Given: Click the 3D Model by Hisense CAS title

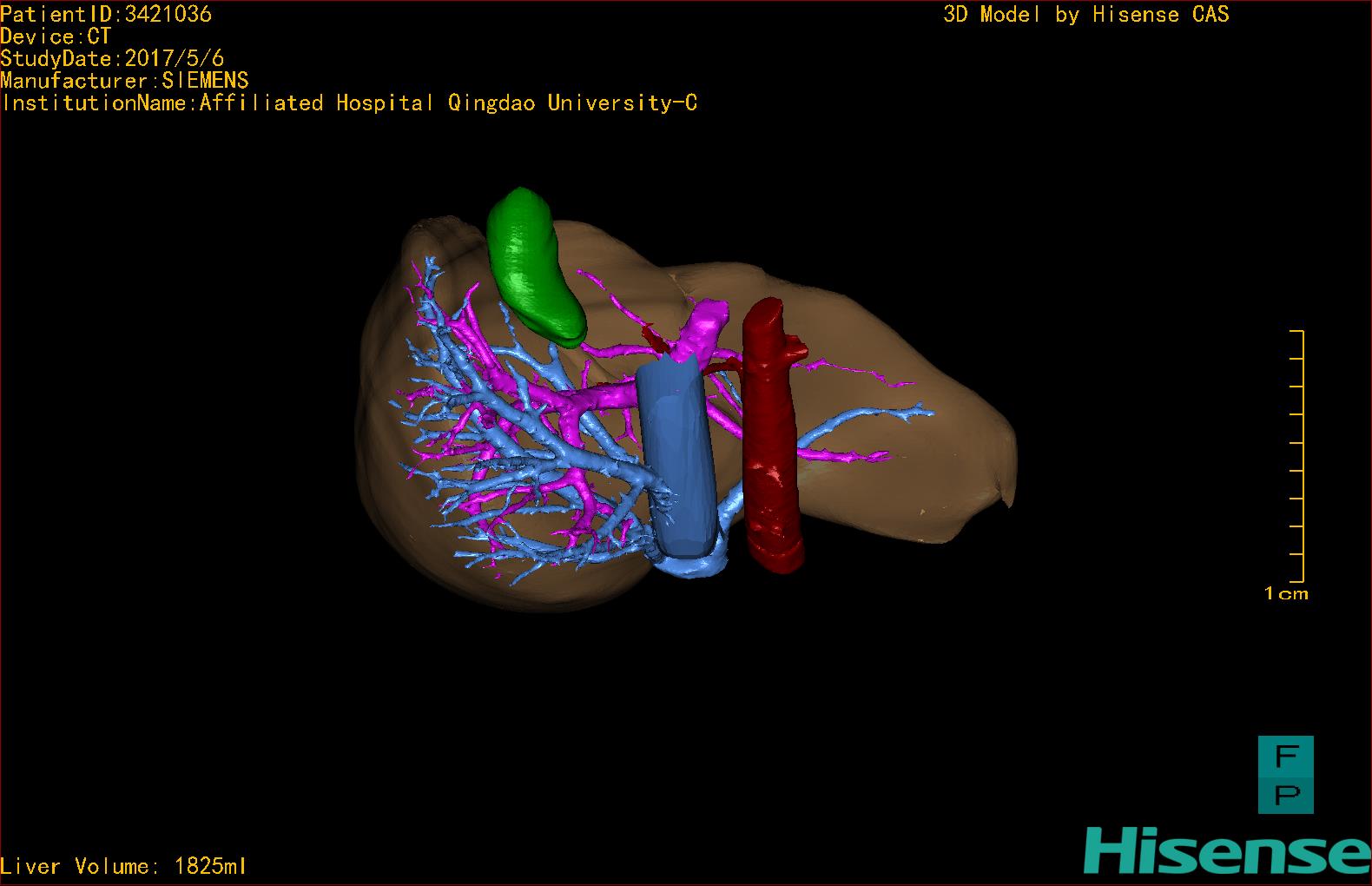Looking at the screenshot, I should (x=1085, y=14).
